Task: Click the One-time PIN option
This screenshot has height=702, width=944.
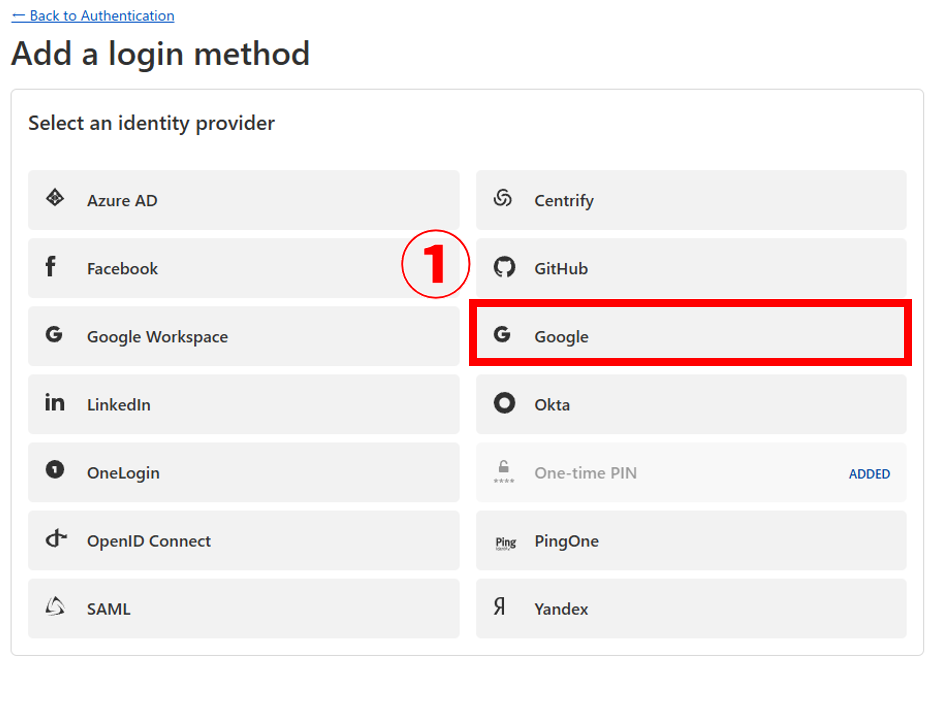Action: click(585, 473)
